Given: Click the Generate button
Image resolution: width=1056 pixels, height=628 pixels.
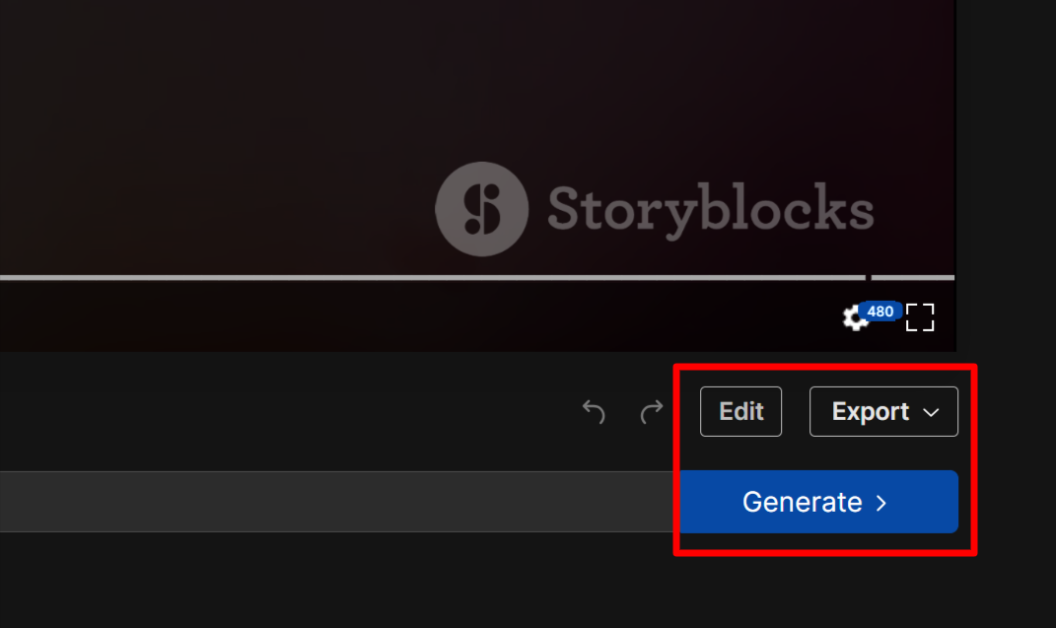Looking at the screenshot, I should click(818, 502).
